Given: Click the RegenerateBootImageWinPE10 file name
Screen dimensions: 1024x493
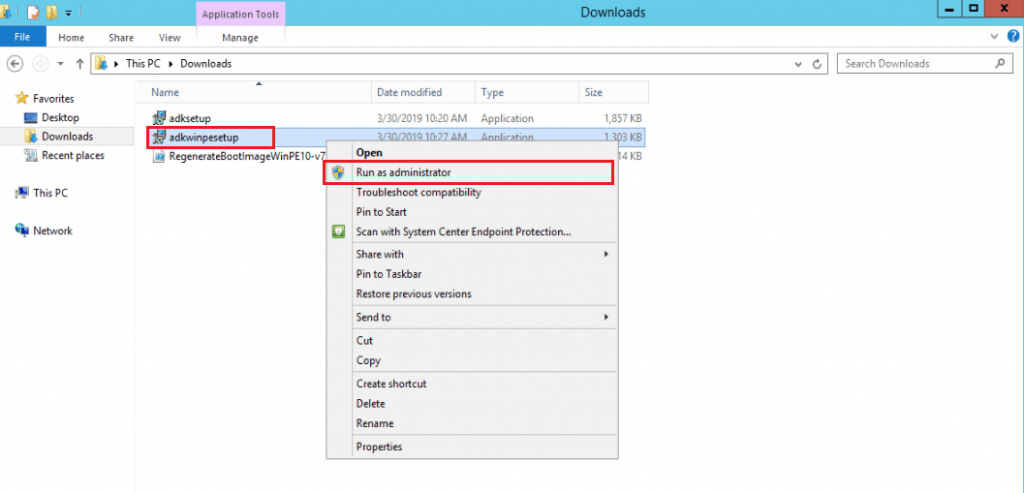Looking at the screenshot, I should point(247,157).
